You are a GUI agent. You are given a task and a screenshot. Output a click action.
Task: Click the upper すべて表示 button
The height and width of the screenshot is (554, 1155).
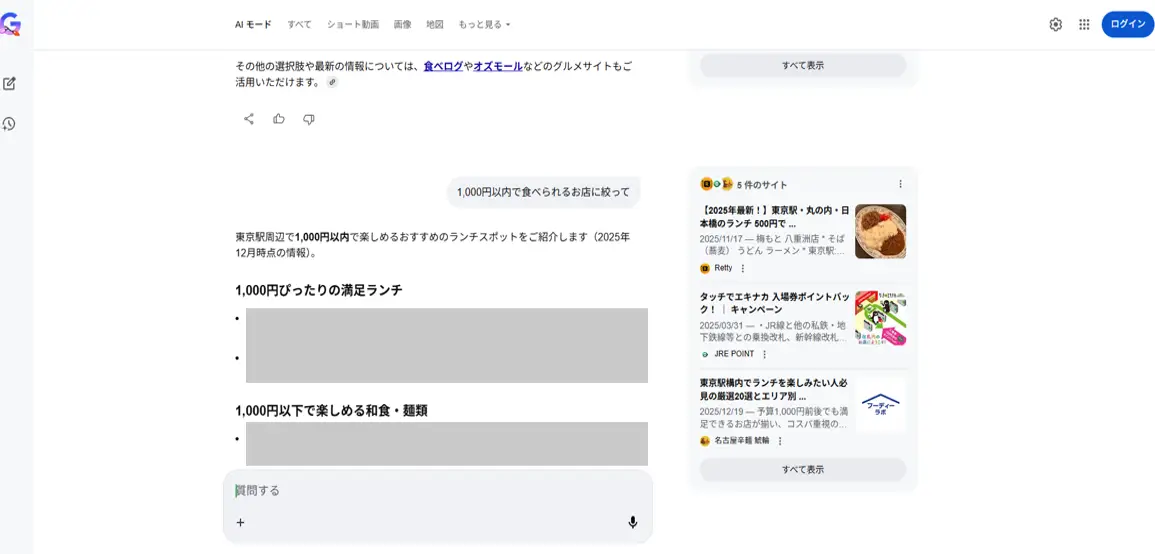[x=803, y=65]
